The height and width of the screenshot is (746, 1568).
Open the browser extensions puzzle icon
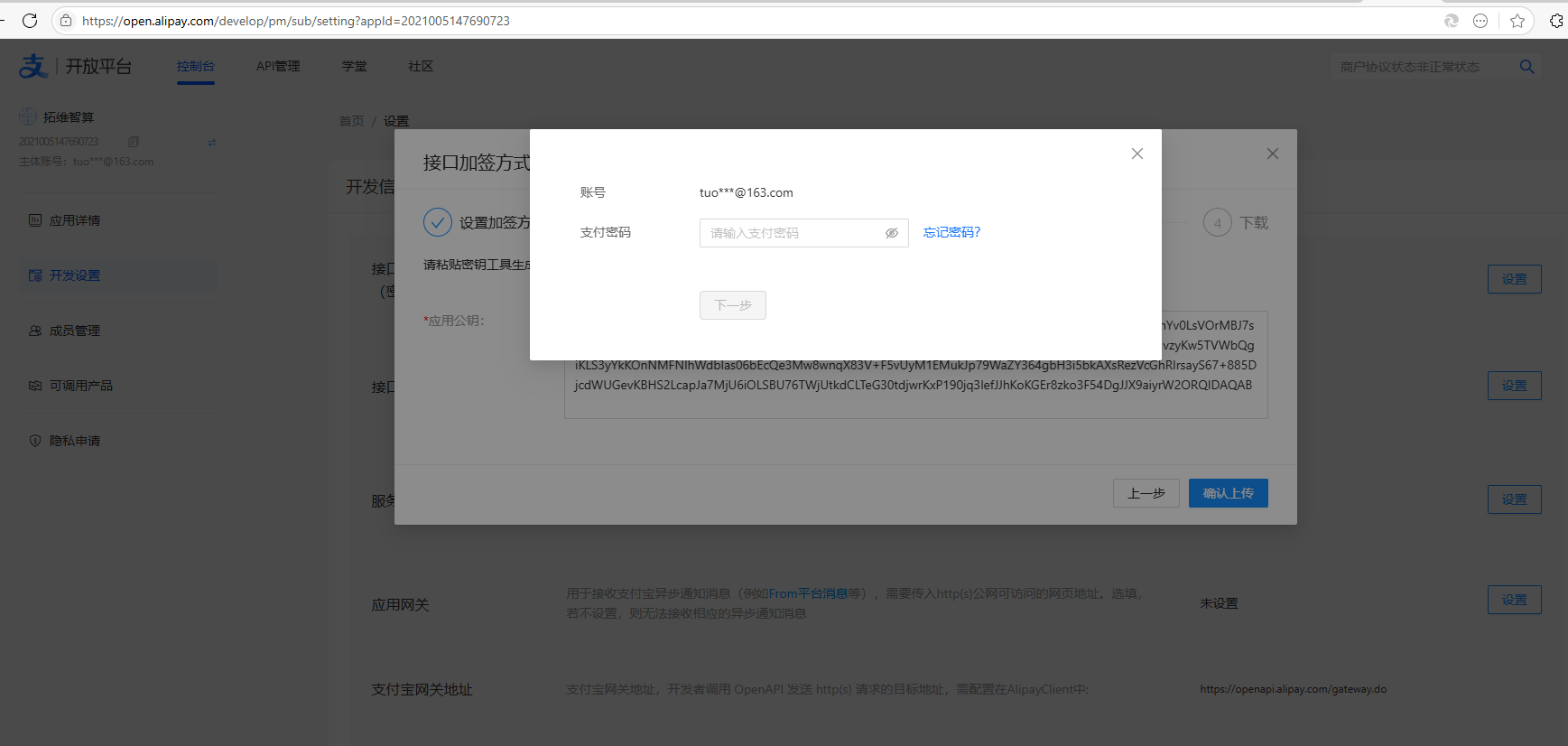pyautogui.click(x=1557, y=20)
